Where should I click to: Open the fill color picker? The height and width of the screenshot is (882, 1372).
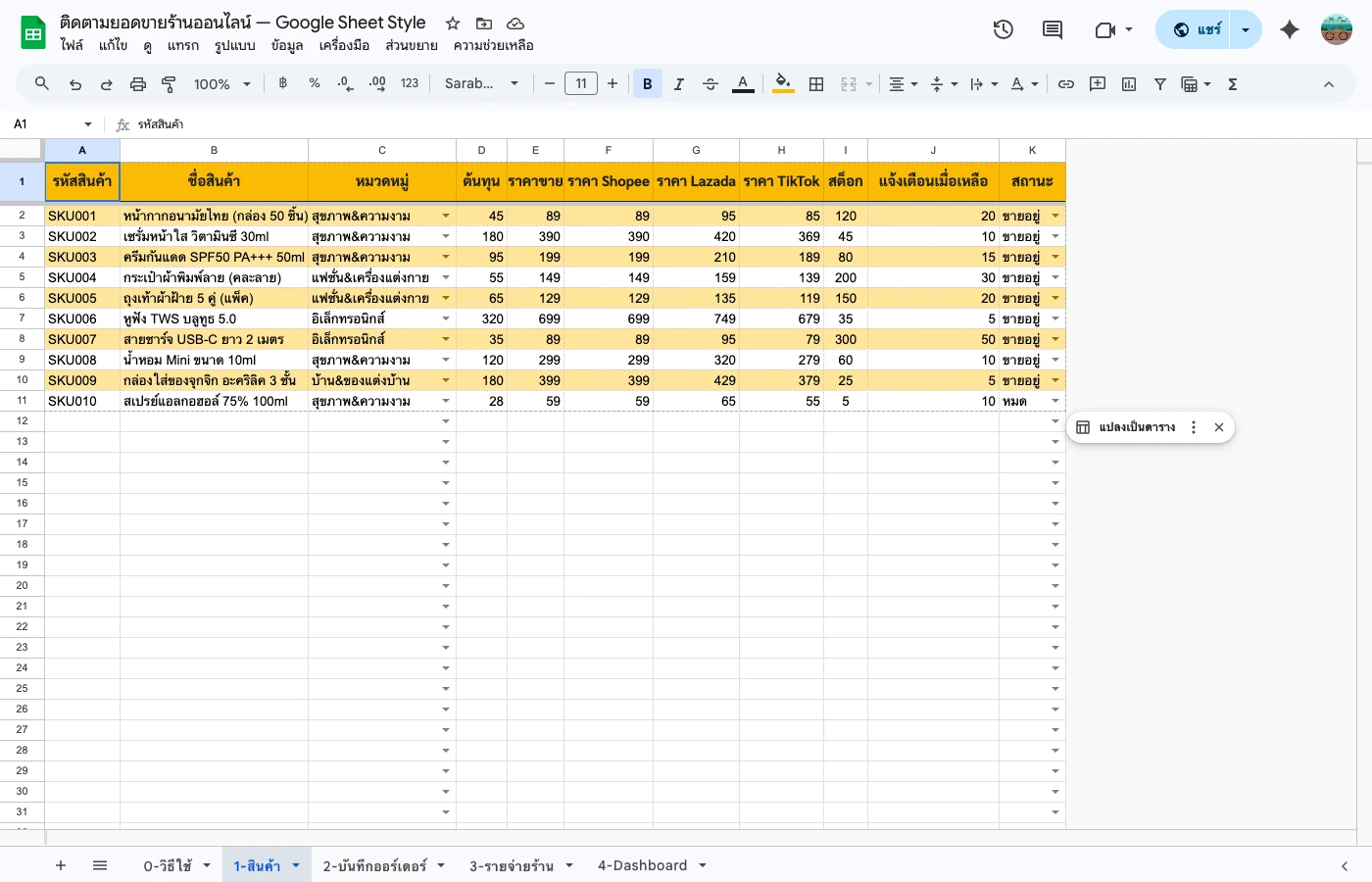pos(783,84)
